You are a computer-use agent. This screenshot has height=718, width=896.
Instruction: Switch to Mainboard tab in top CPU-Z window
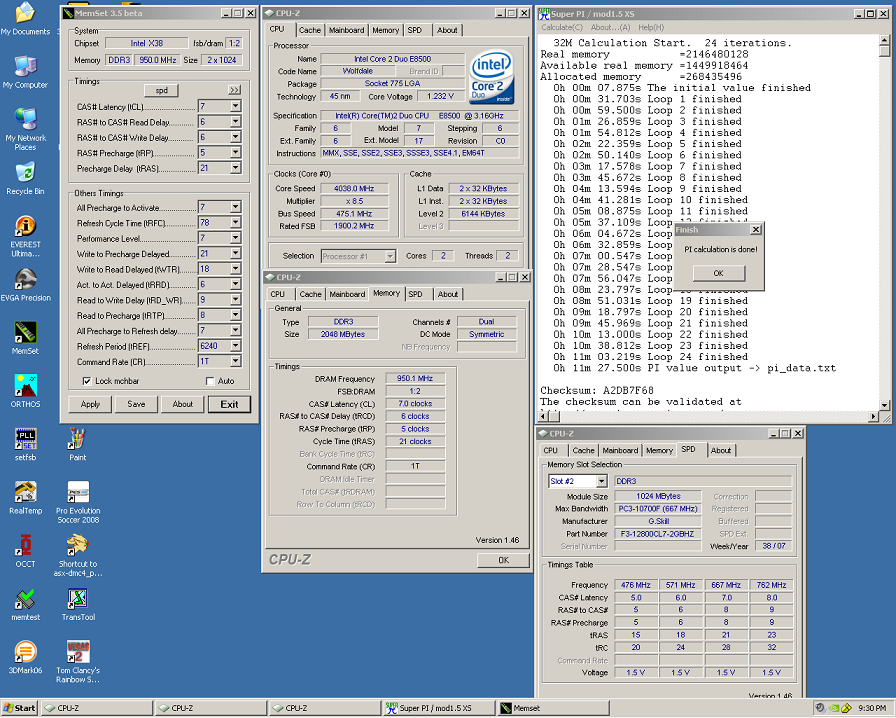pos(346,30)
